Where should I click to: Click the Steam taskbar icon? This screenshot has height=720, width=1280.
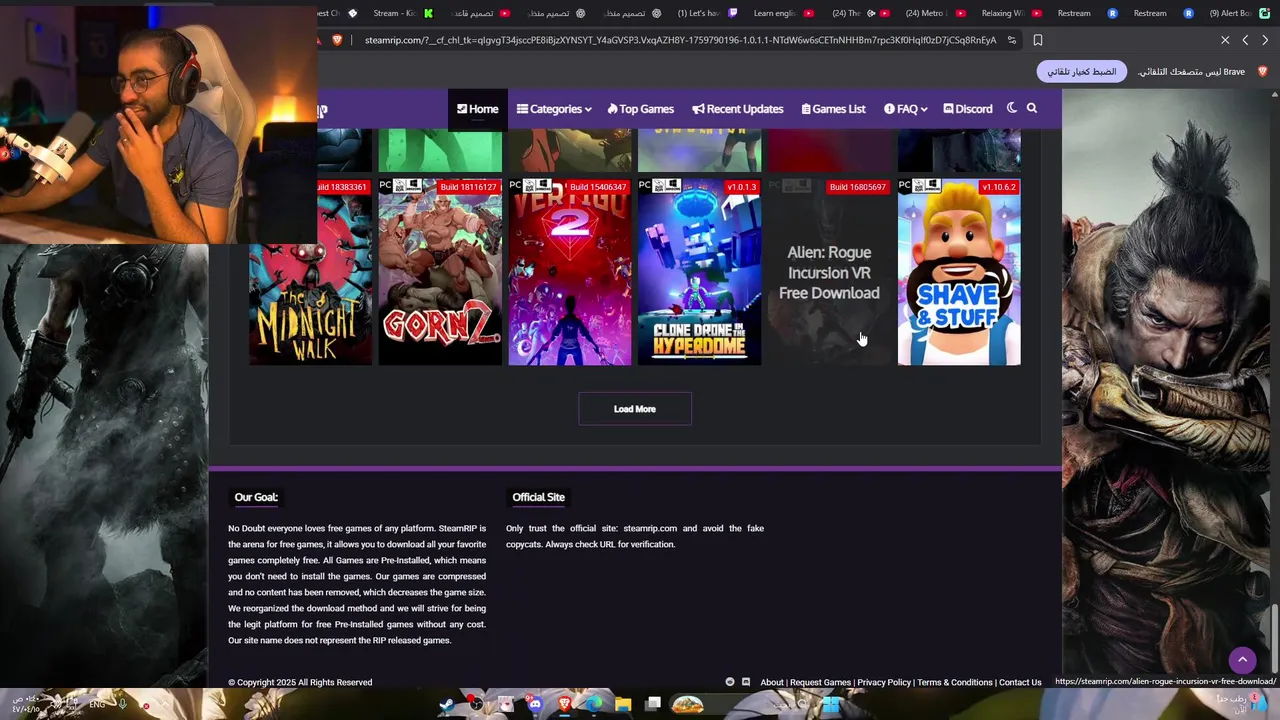coord(447,704)
